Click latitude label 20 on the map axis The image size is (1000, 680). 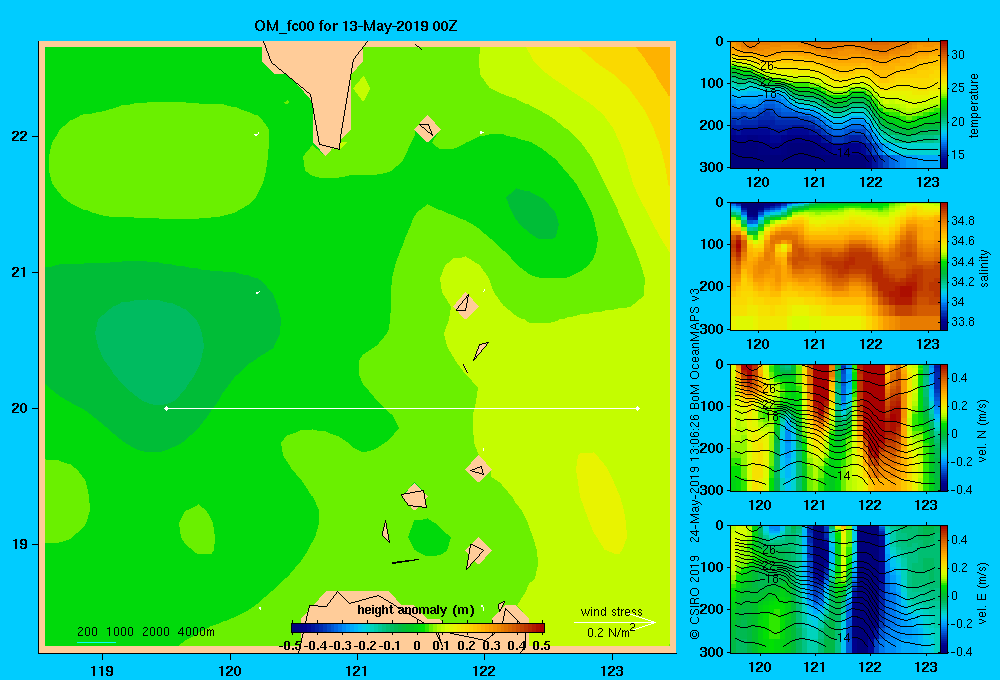(20, 408)
